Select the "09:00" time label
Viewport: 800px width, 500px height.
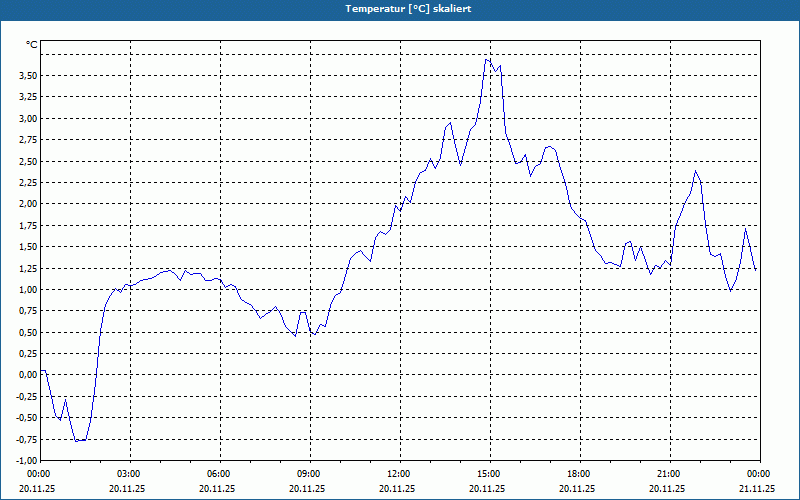tap(309, 474)
